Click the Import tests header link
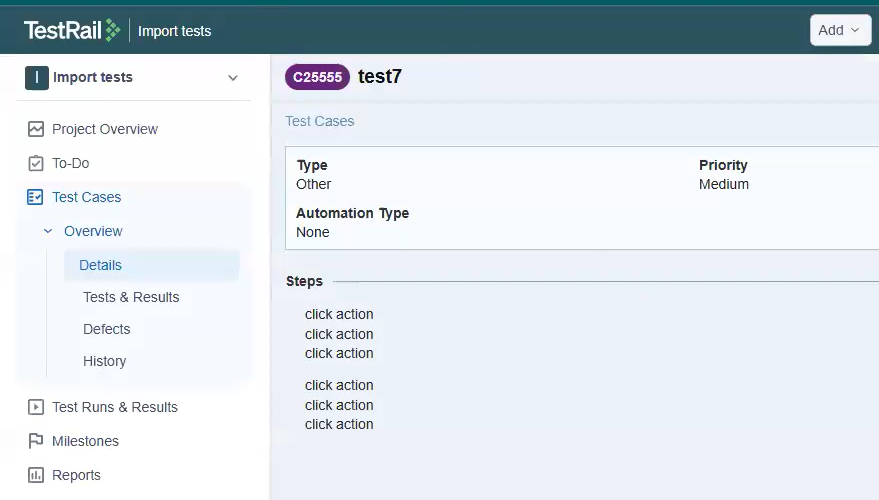Screen dimensions: 879x500 [x=175, y=31]
